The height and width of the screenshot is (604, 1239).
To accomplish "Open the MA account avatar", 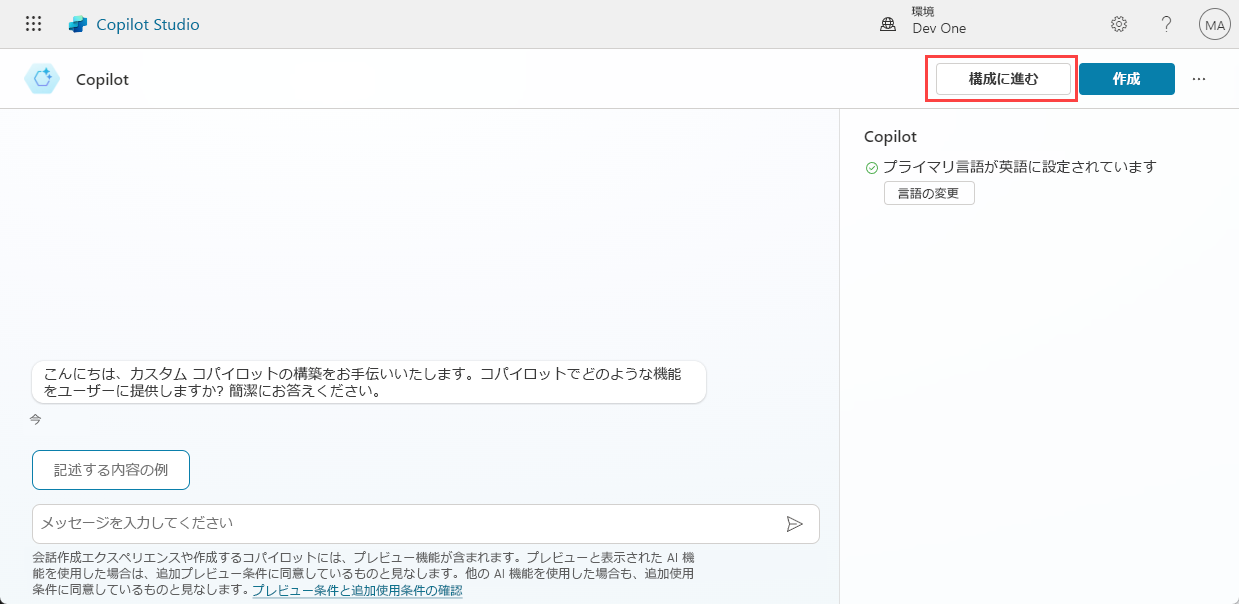I will (x=1214, y=25).
